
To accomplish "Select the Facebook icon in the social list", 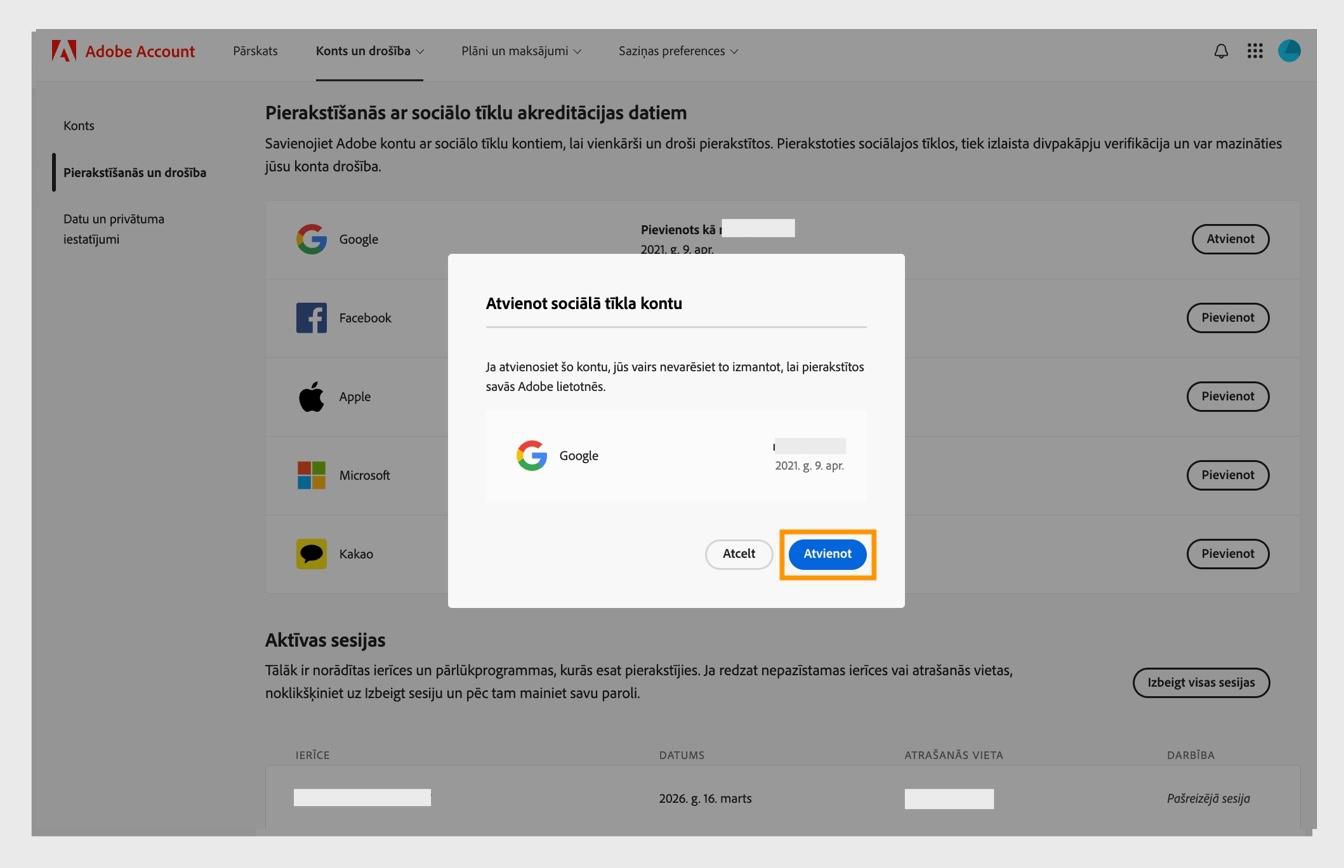I will pyautogui.click(x=311, y=317).
